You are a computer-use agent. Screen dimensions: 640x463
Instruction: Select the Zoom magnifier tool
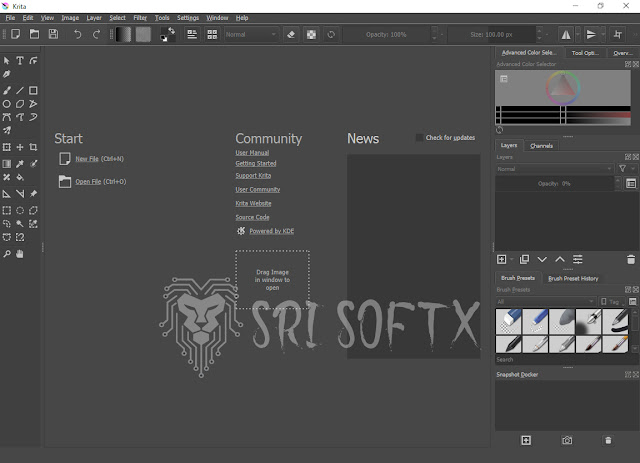tap(7, 254)
